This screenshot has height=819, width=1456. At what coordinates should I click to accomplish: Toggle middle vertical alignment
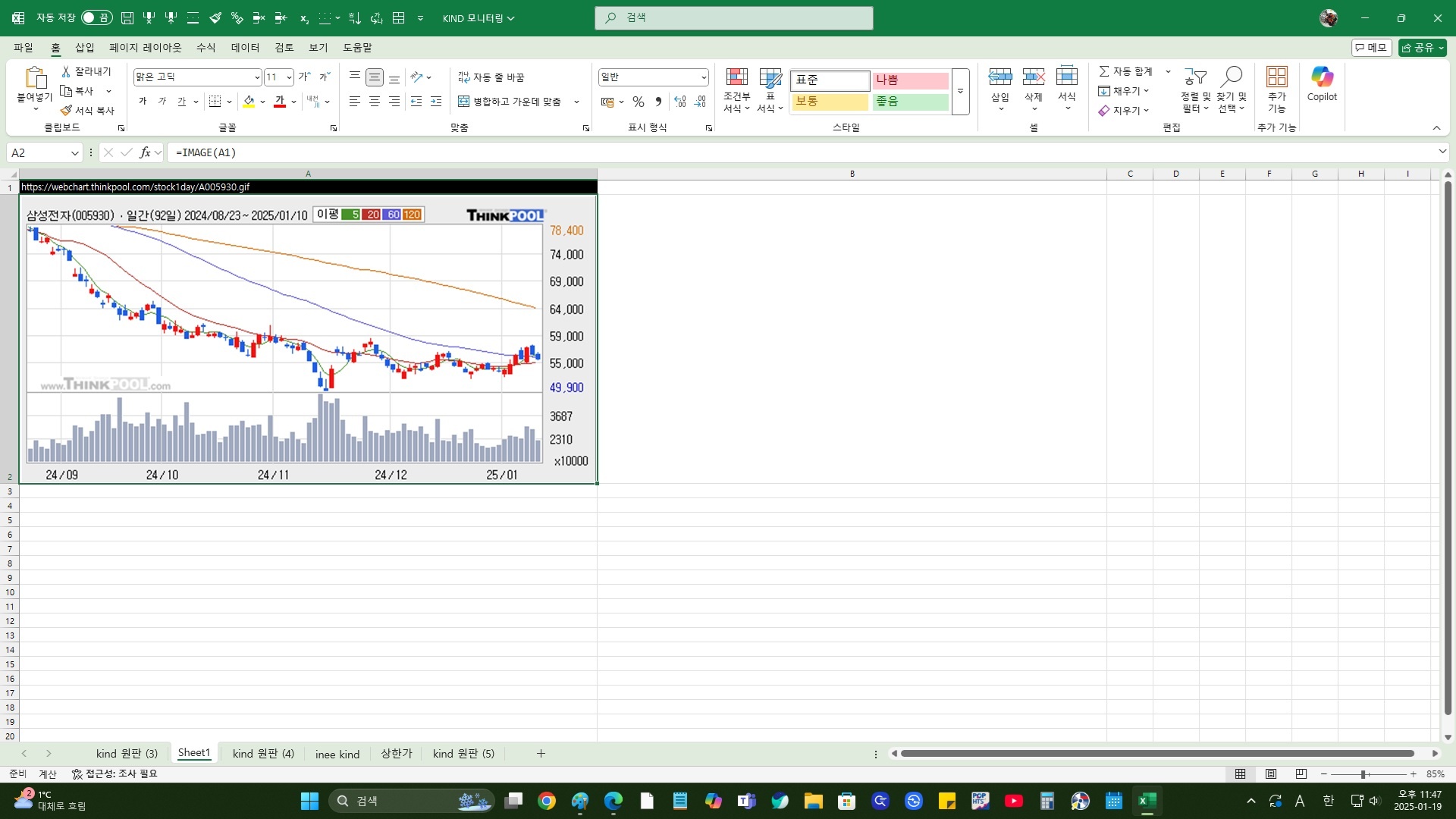375,77
